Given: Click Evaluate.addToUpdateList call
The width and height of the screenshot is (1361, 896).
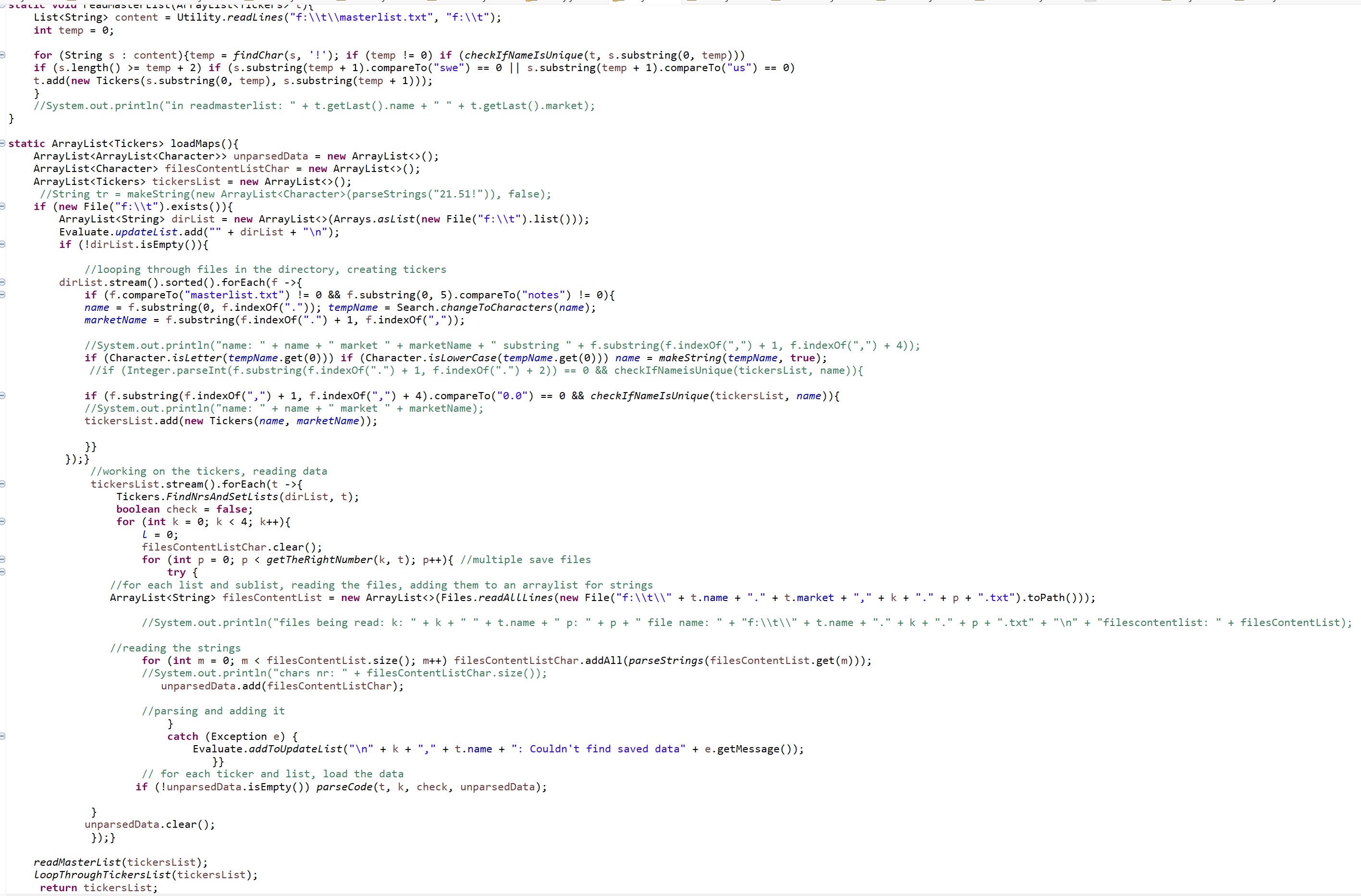Looking at the screenshot, I should pyautogui.click(x=267, y=749).
